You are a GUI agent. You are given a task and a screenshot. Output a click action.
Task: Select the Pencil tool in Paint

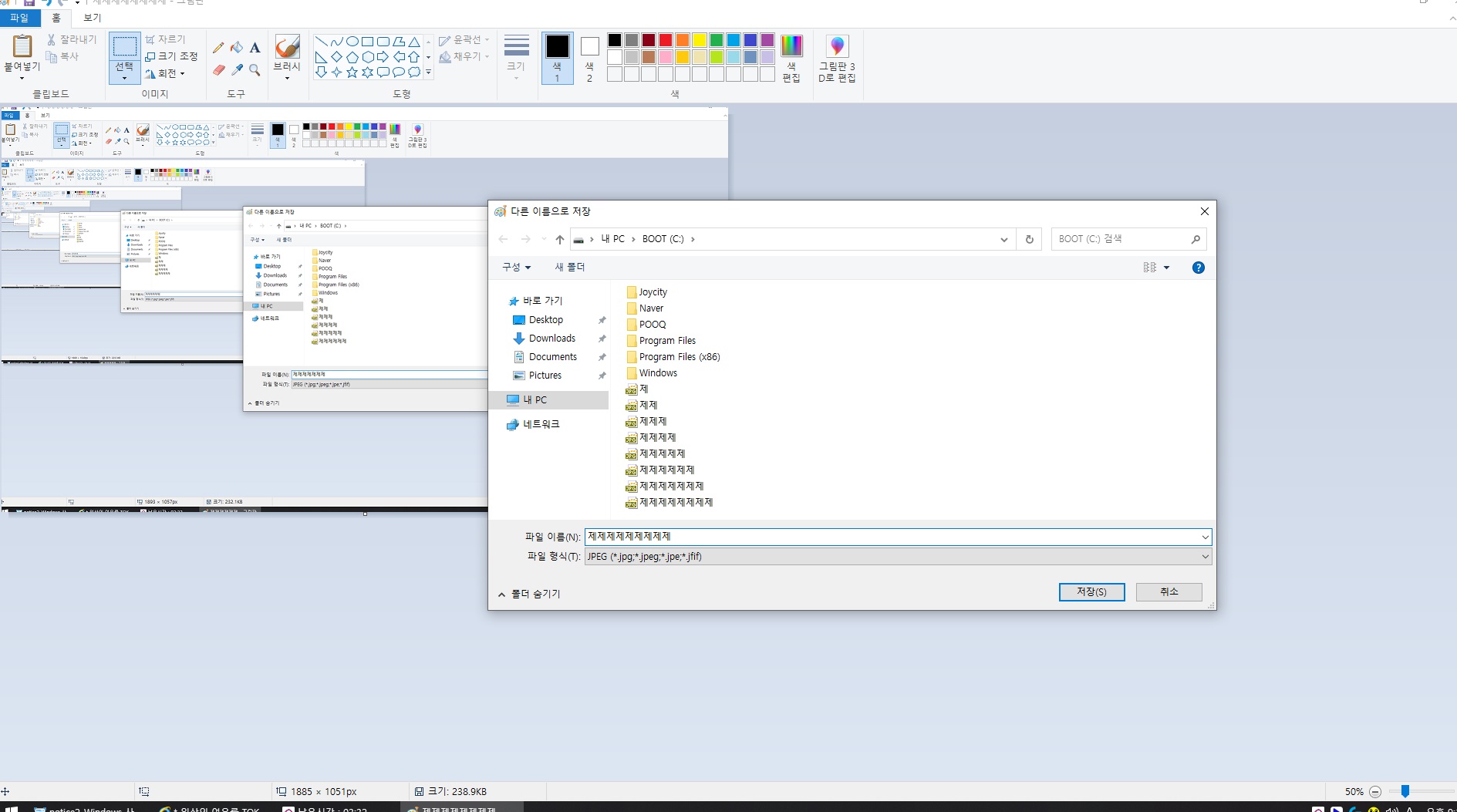[219, 48]
